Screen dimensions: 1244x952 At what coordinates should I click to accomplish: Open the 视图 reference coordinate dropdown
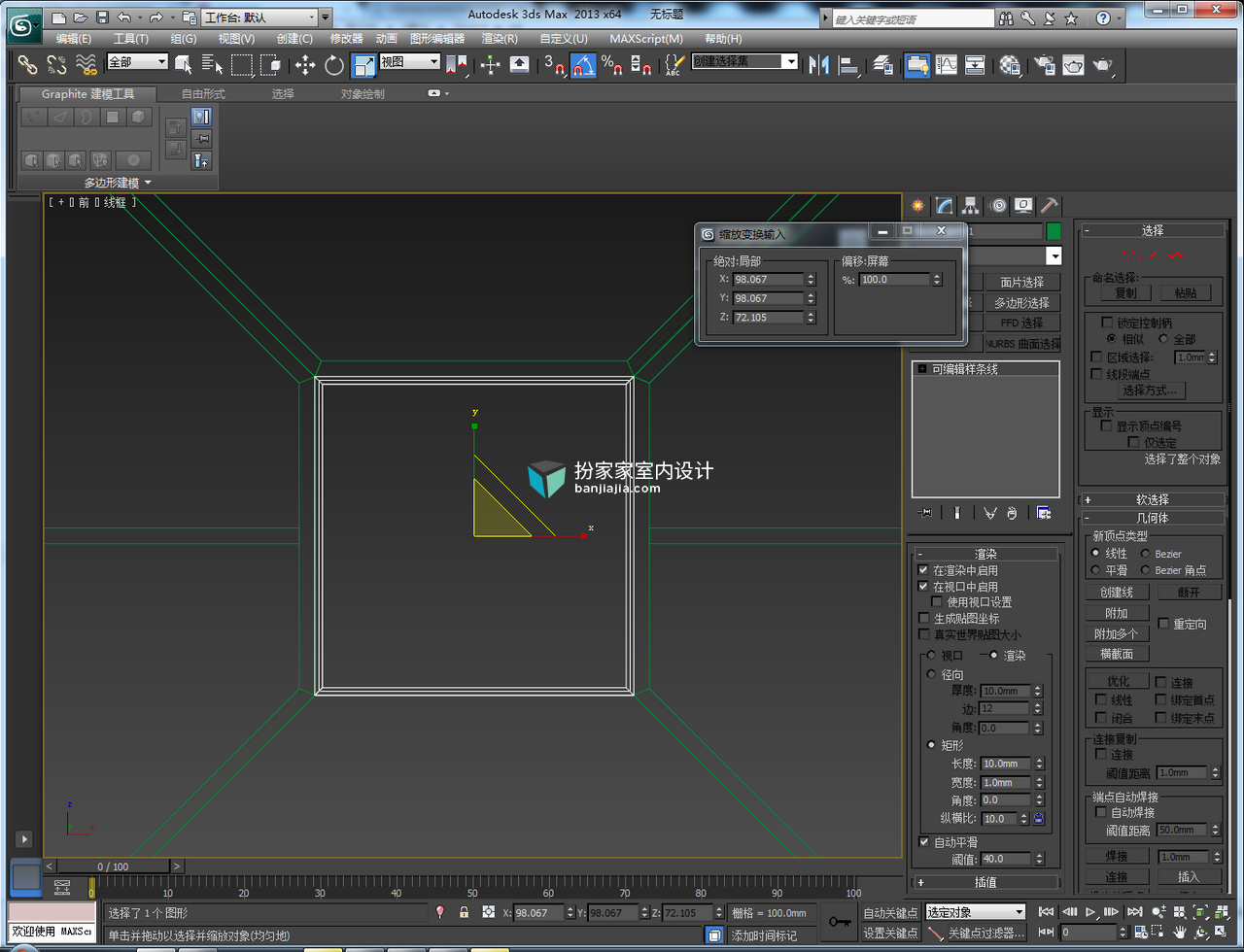(409, 61)
